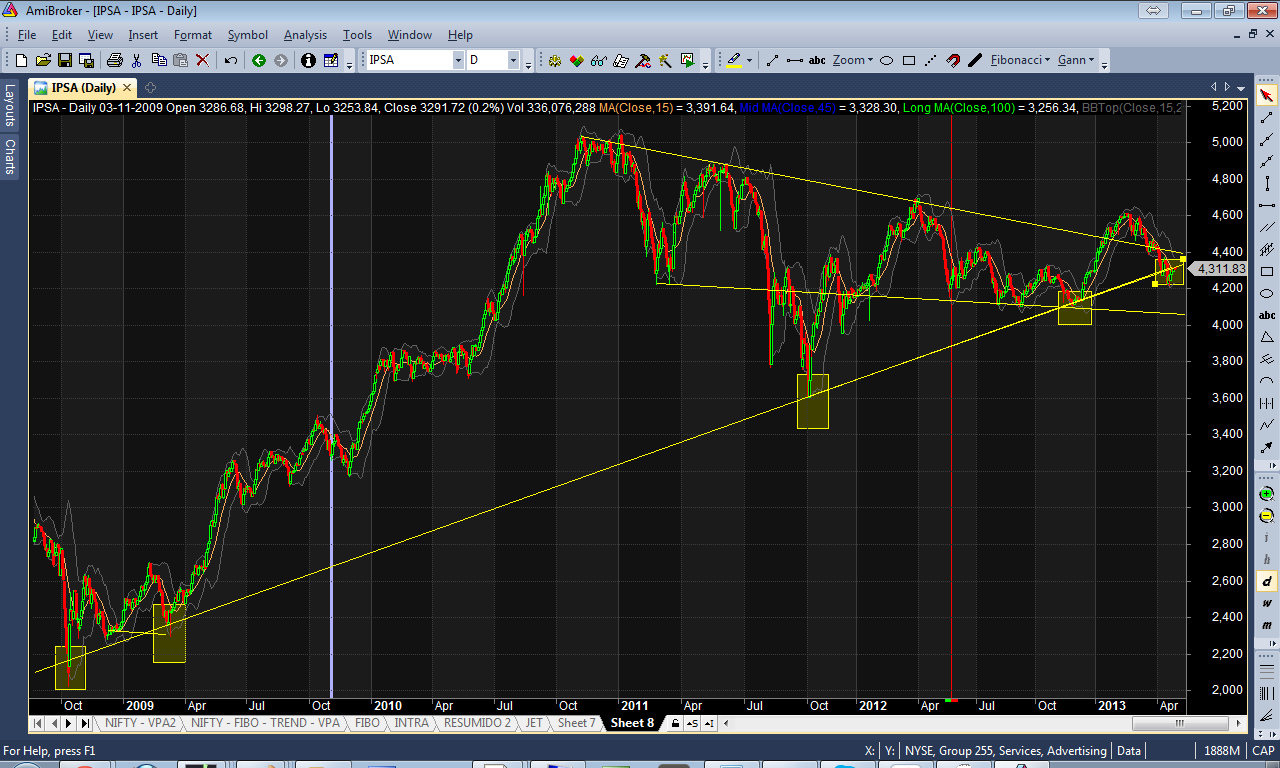This screenshot has height=768, width=1280.
Task: Switch to the RESUMIDO 2 sheet tab
Action: click(x=477, y=722)
